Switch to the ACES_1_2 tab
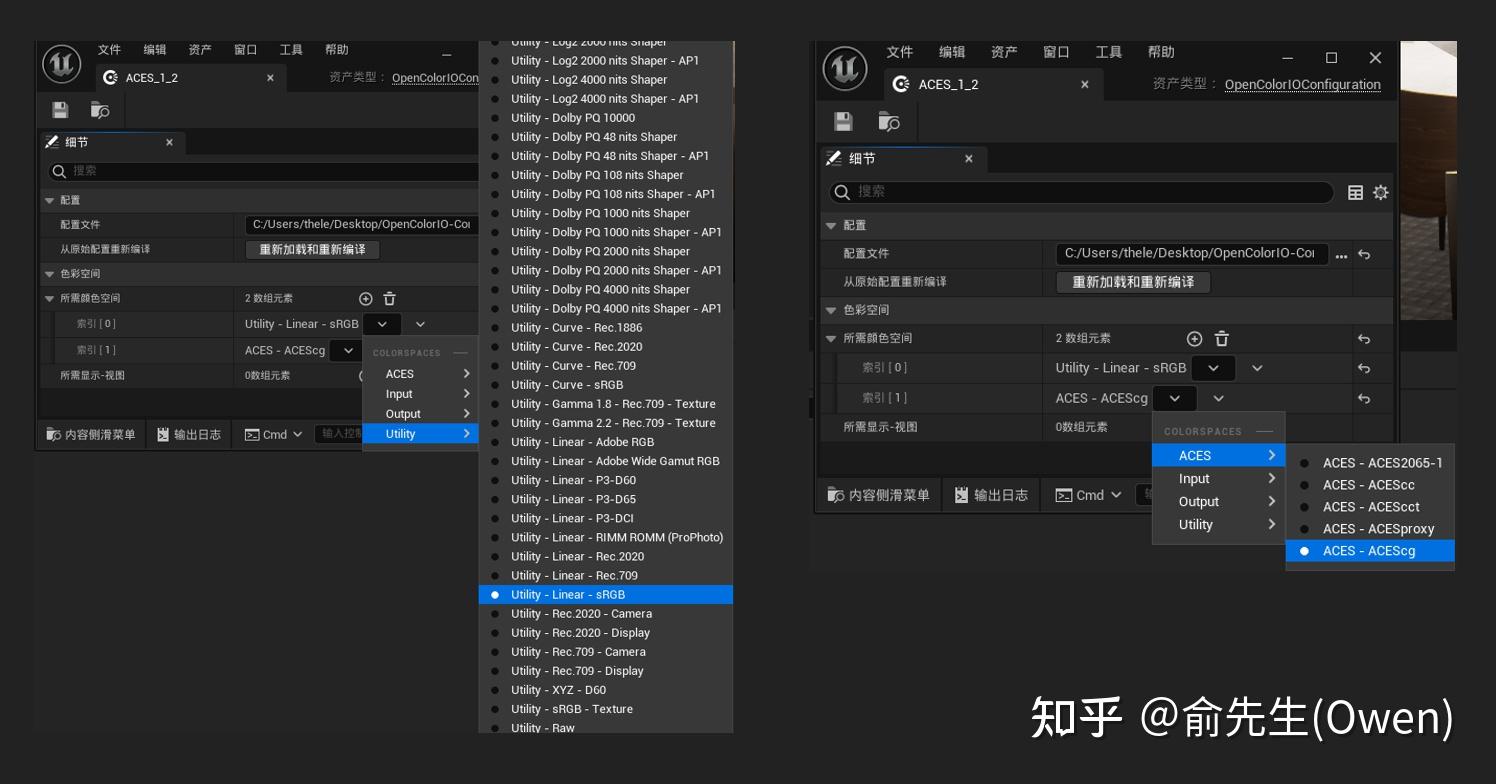Viewport: 1496px width, 784px height. click(948, 85)
